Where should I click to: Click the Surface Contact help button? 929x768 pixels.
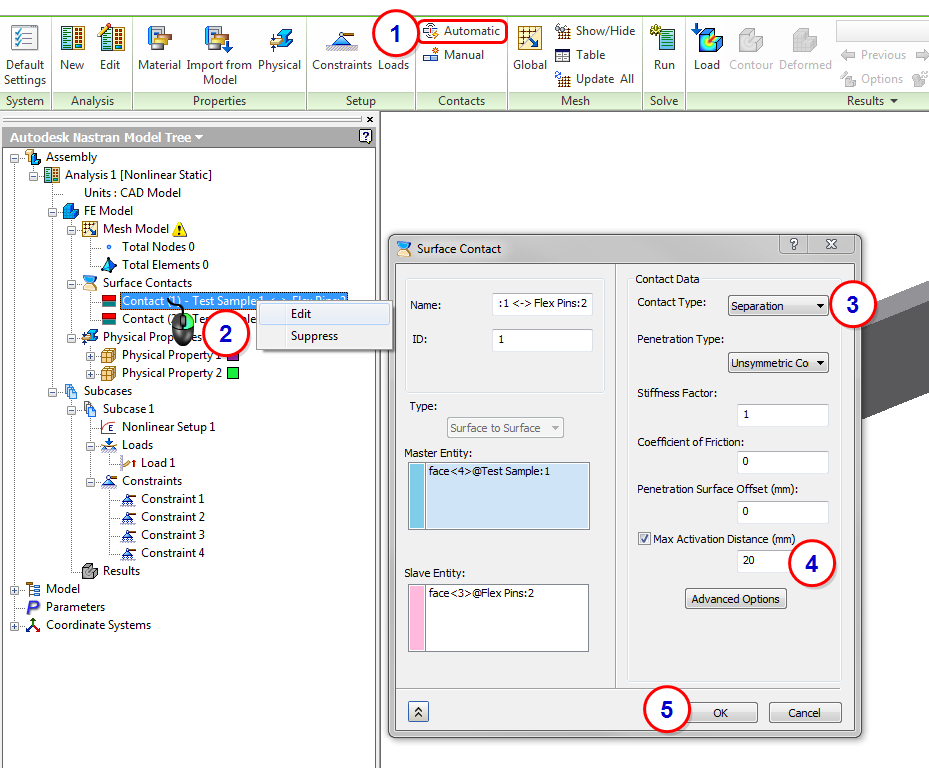point(794,244)
